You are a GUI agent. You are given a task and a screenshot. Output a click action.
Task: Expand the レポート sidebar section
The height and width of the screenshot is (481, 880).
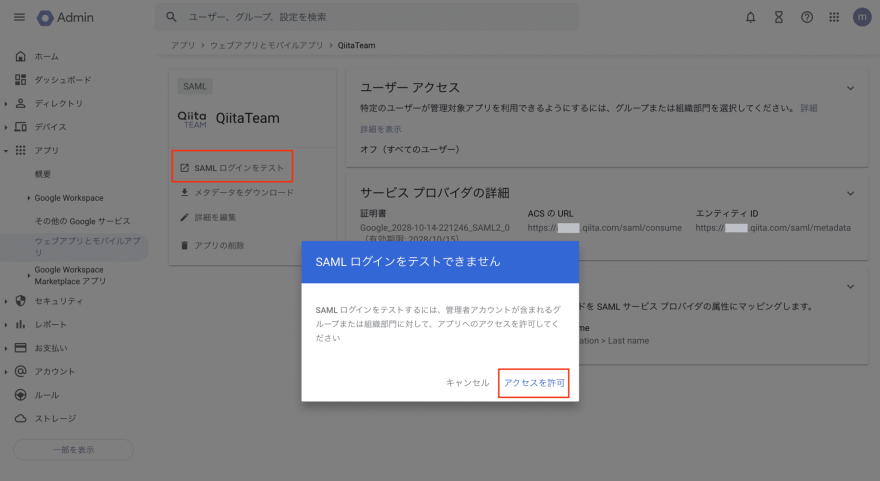(6, 325)
